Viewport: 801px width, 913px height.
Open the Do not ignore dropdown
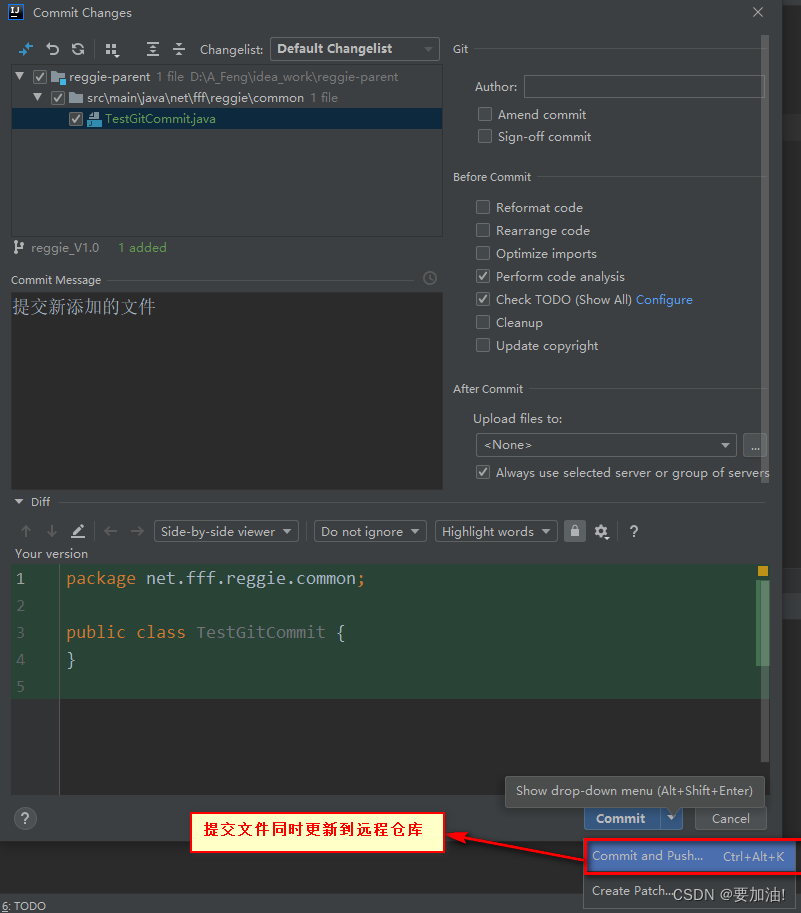[x=370, y=531]
